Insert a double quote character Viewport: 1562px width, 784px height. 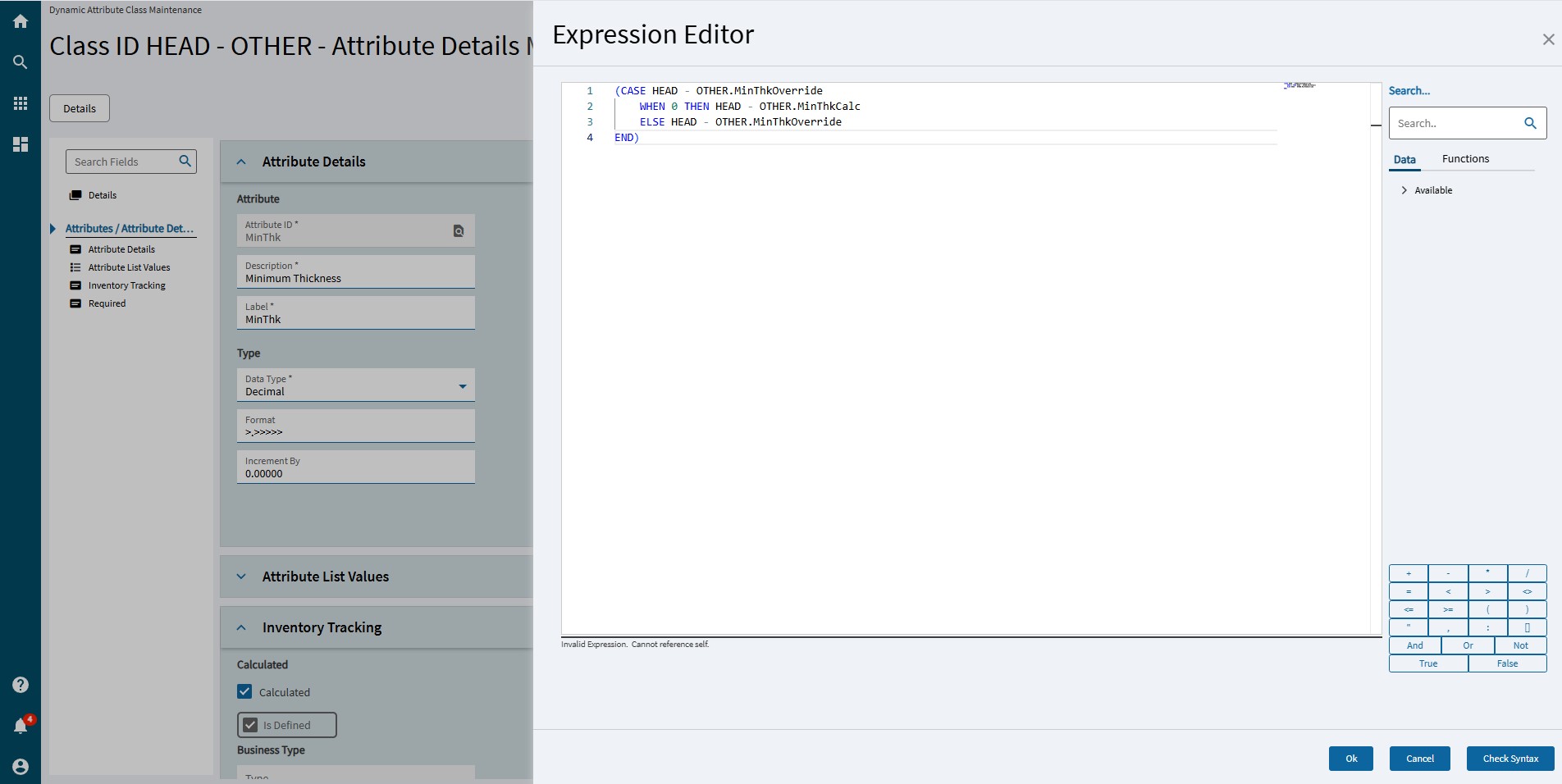coord(1409,627)
